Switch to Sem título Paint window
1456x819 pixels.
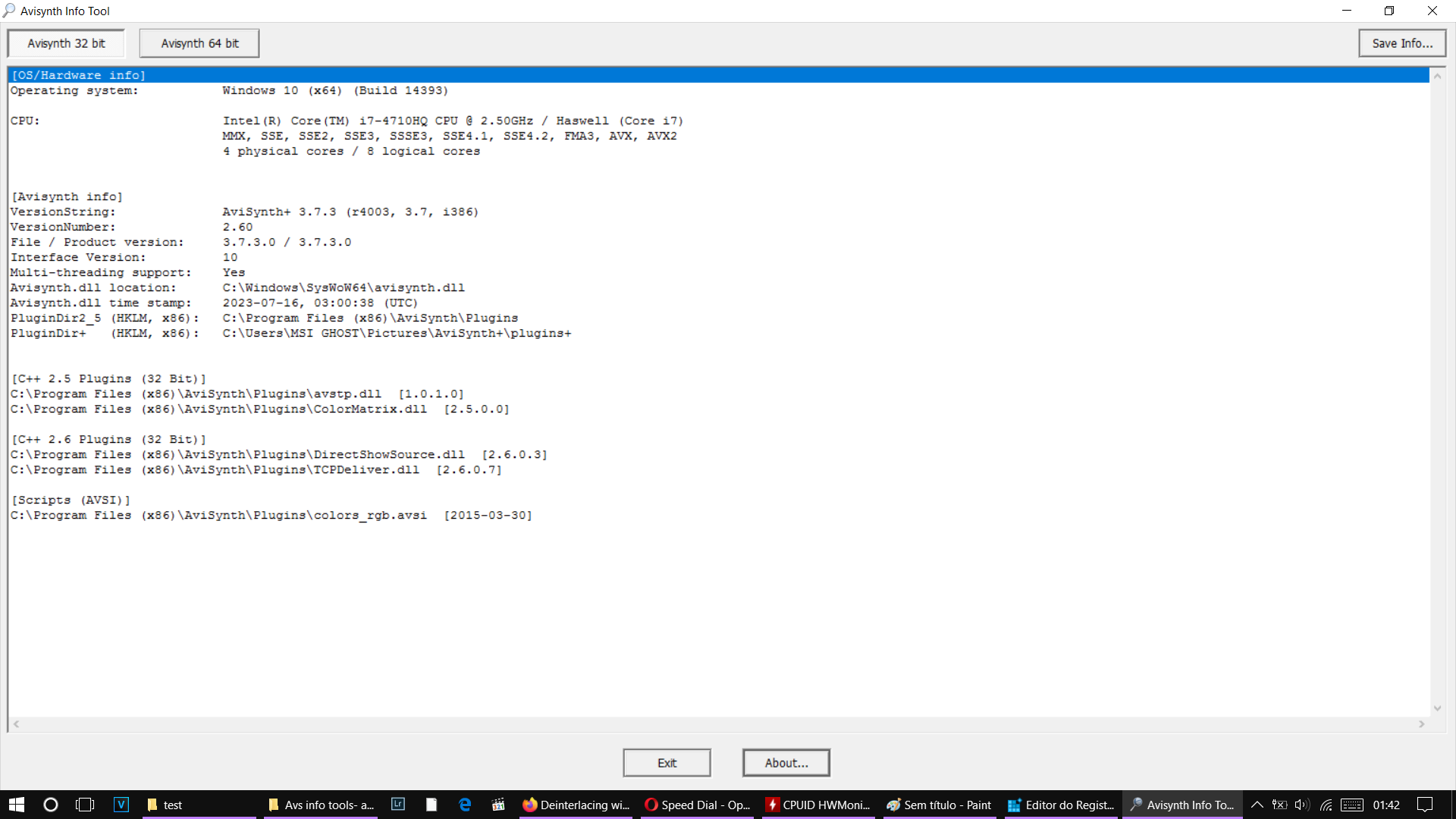940,805
